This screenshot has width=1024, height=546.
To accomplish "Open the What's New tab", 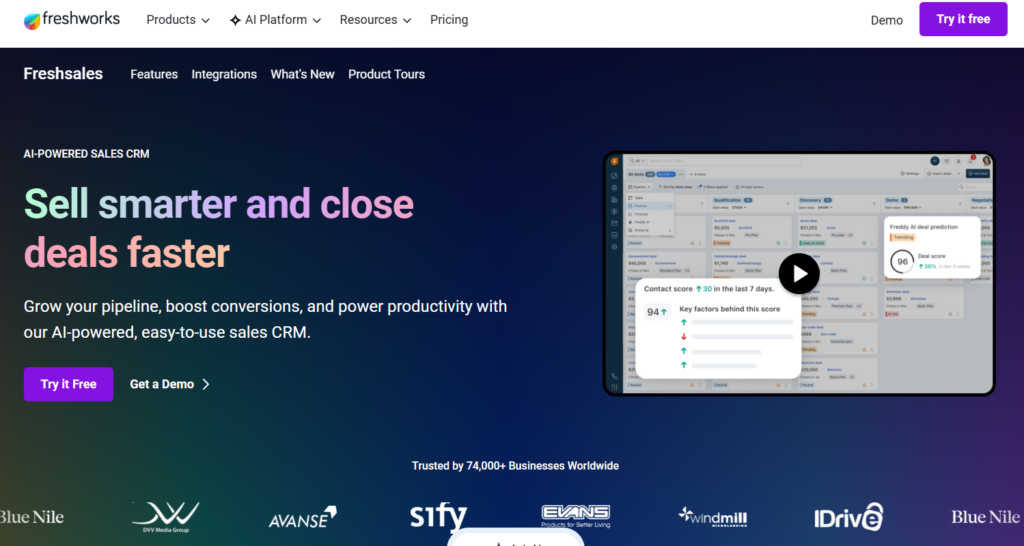I will [302, 74].
